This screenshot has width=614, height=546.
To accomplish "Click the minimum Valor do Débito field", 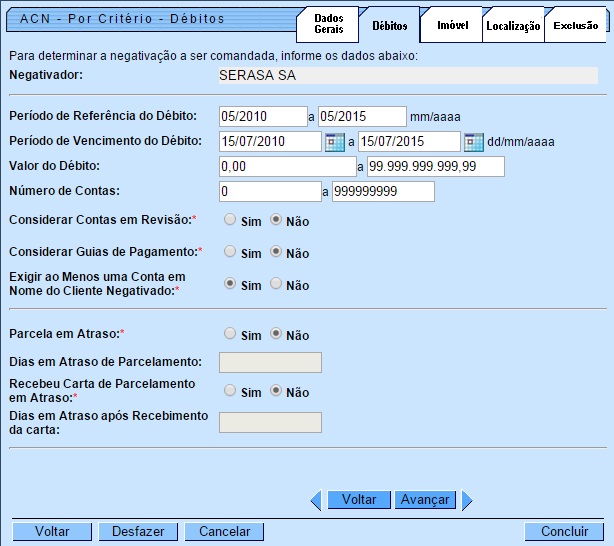I will point(288,166).
